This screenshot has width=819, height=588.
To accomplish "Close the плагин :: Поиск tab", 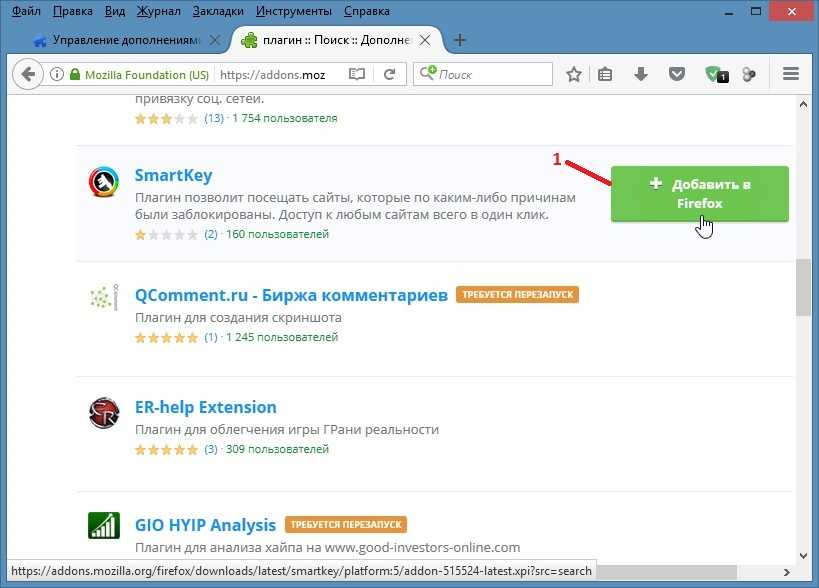I will point(425,40).
